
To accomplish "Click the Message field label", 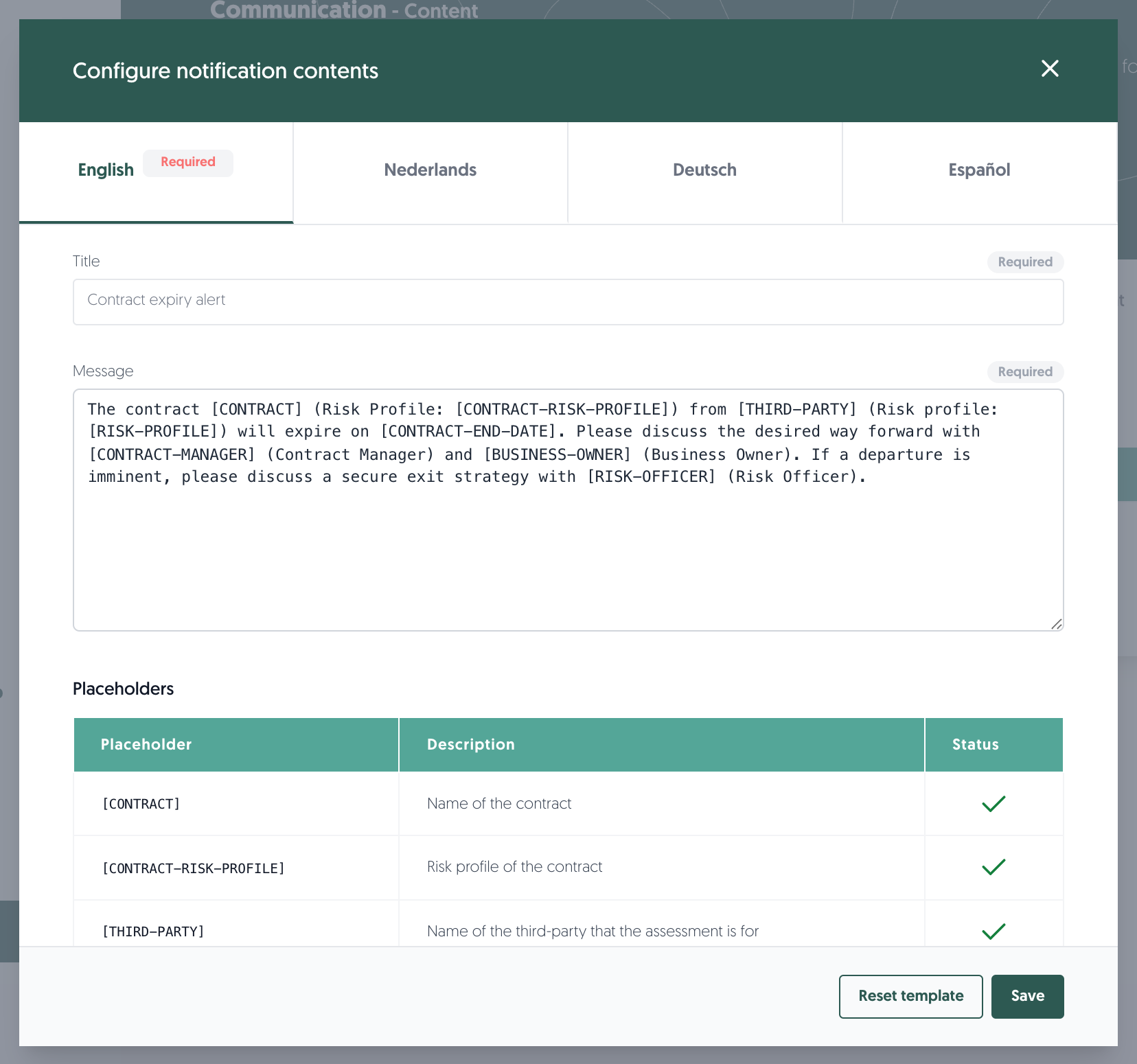I will (x=103, y=371).
